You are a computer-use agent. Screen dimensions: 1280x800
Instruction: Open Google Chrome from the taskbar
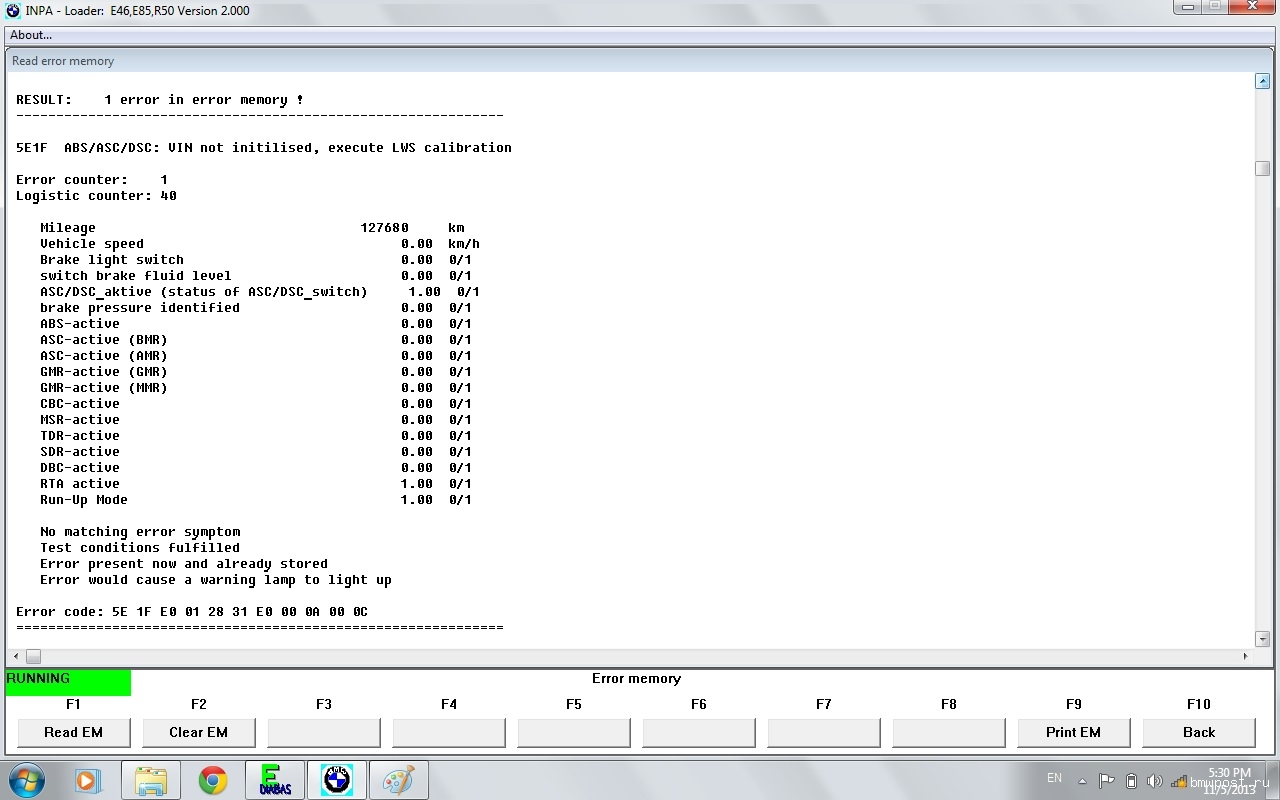(213, 780)
